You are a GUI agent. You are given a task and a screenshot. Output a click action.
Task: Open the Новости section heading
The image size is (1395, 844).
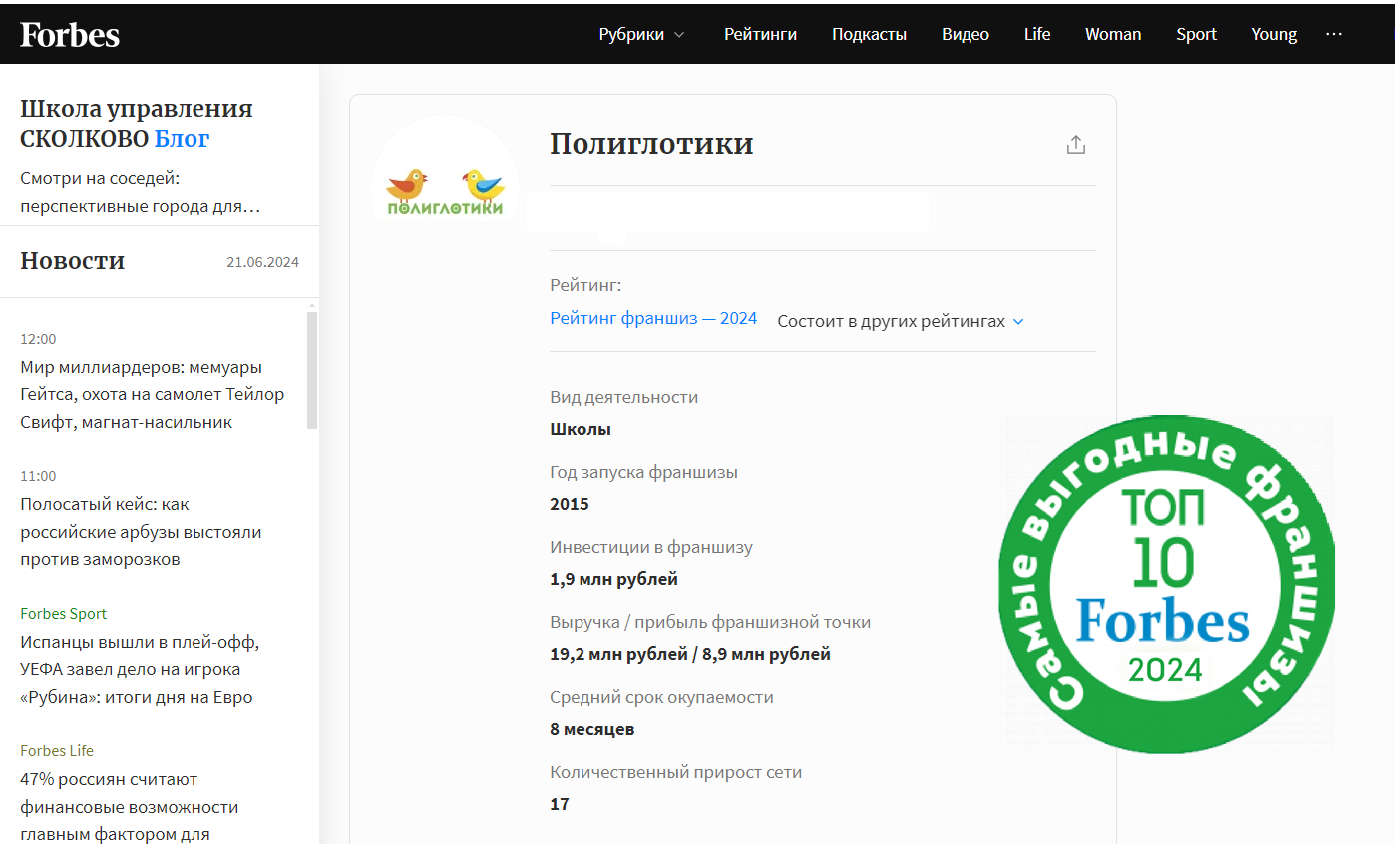[72, 261]
